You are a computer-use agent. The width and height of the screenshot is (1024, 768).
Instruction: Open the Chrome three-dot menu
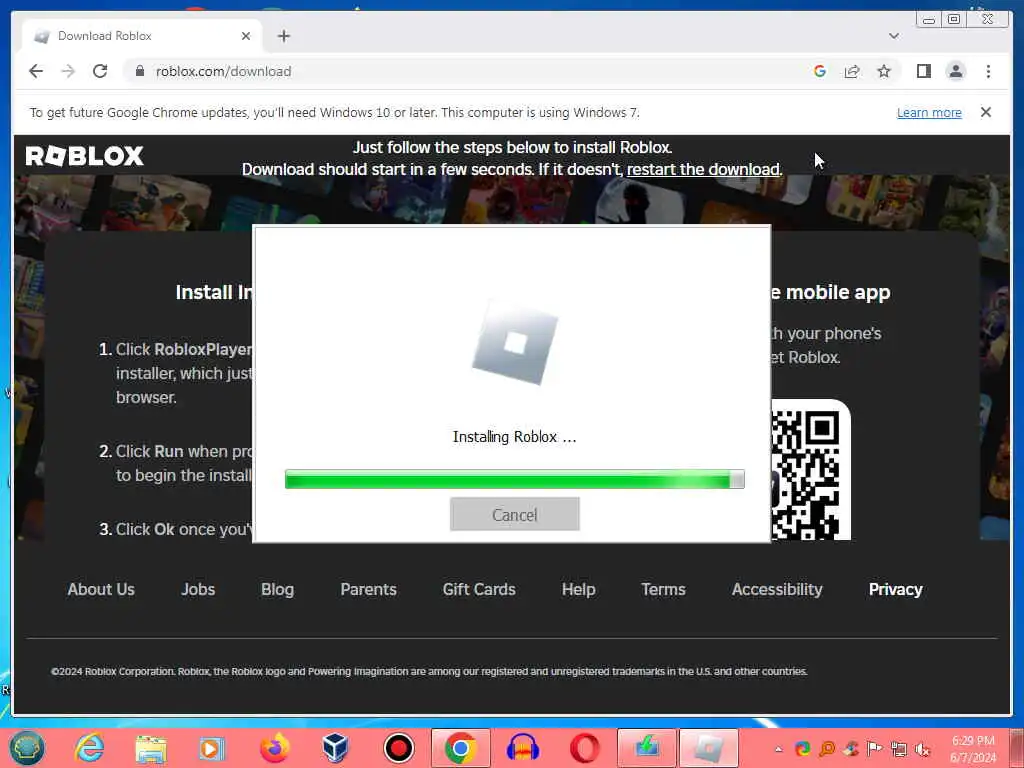point(988,71)
